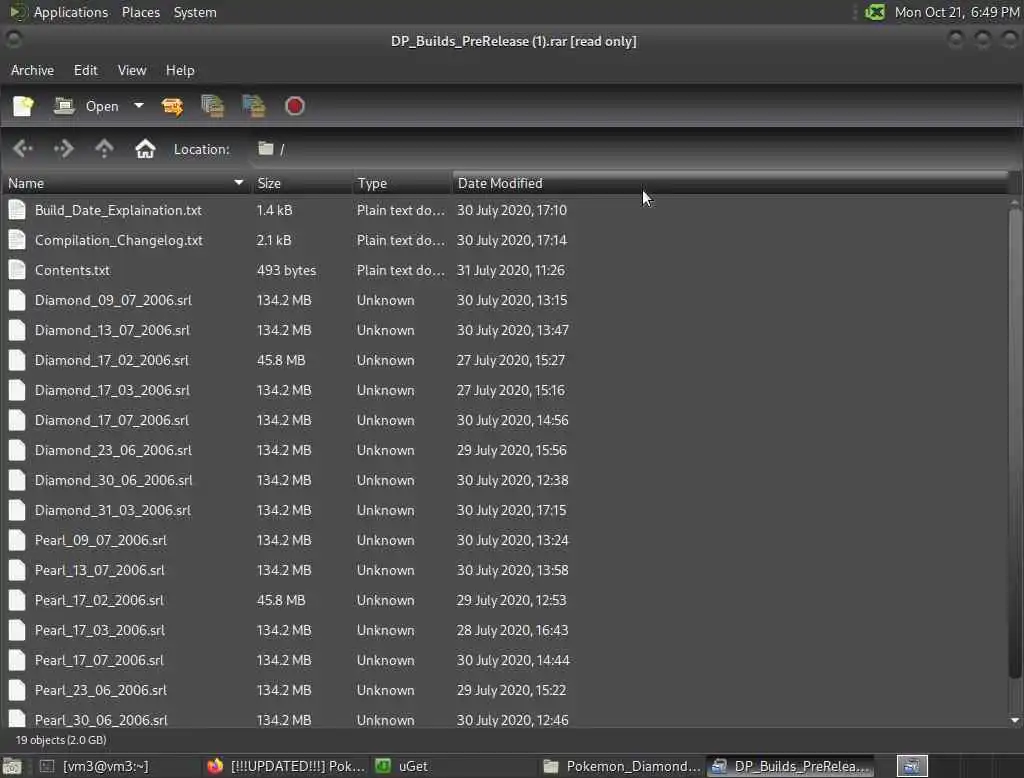The image size is (1024, 778).
Task: Click the new archive icon
Action: 23,106
